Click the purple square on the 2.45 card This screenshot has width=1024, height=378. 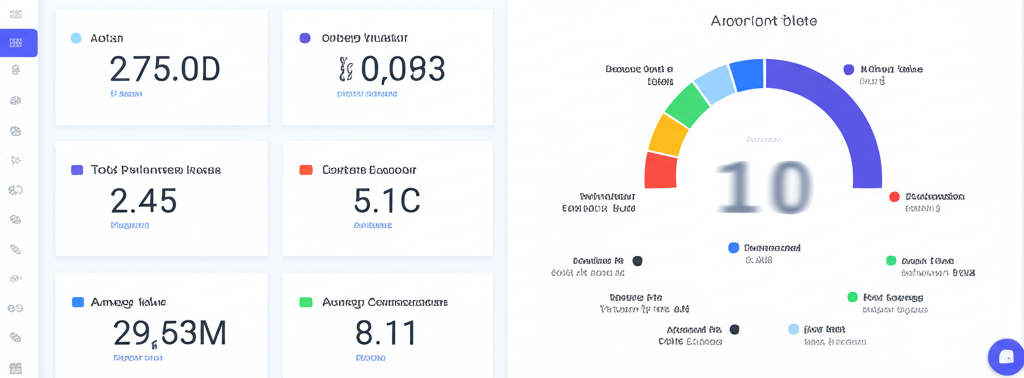tap(77, 170)
